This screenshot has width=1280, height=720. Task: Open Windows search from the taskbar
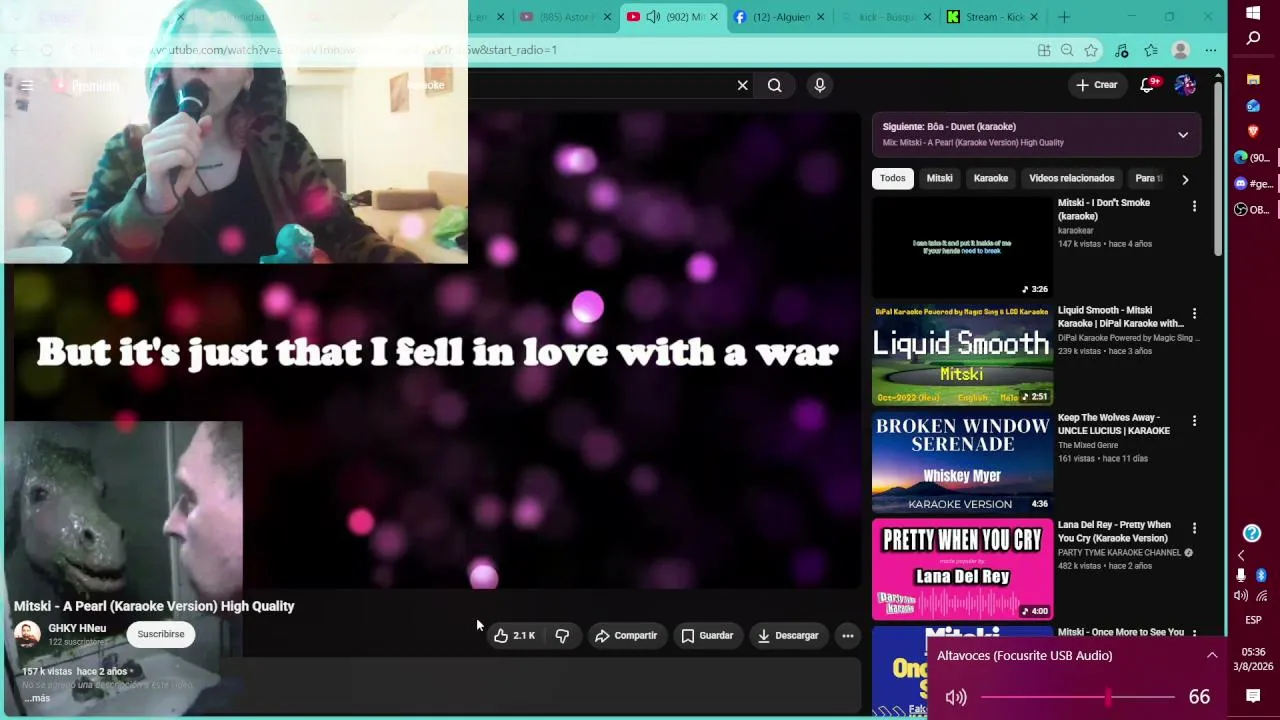[1253, 38]
